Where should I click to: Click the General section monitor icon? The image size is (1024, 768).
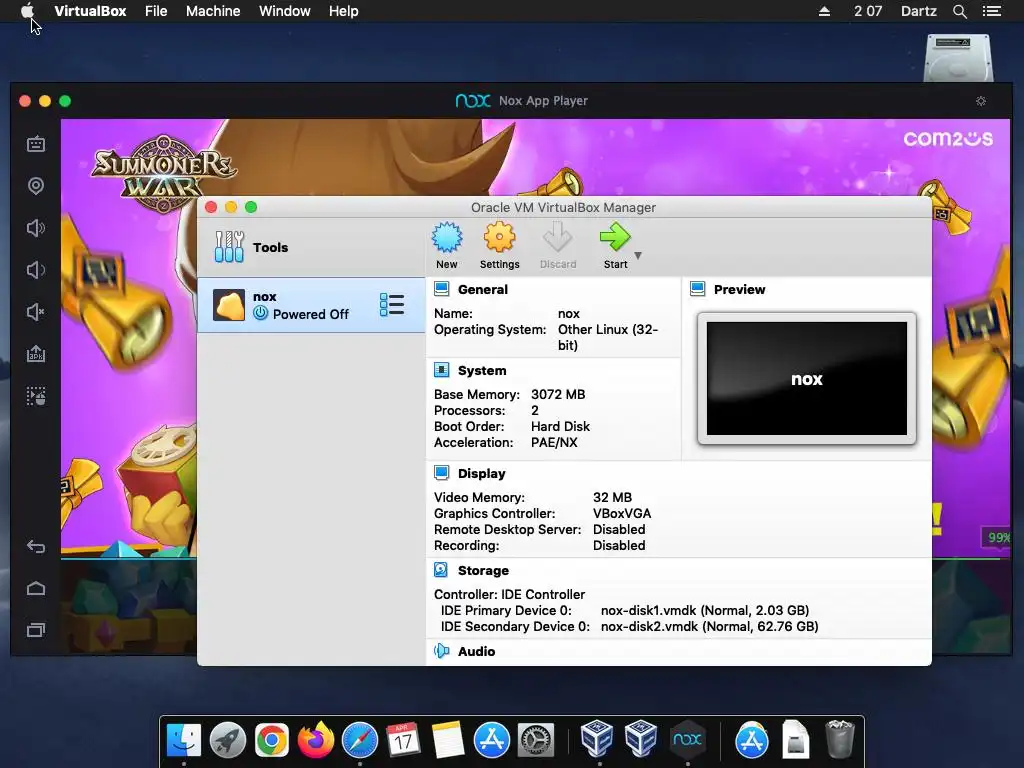click(x=441, y=289)
